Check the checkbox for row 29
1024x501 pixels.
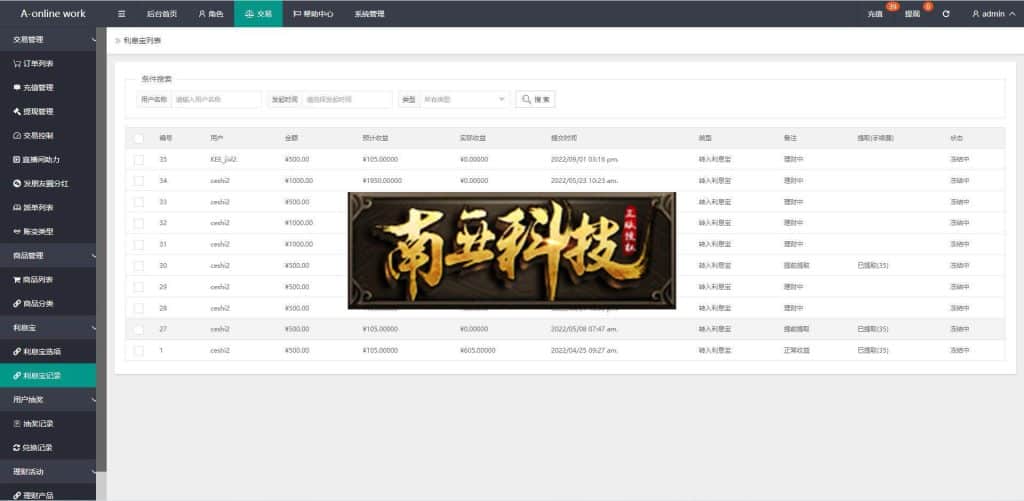pyautogui.click(x=138, y=287)
